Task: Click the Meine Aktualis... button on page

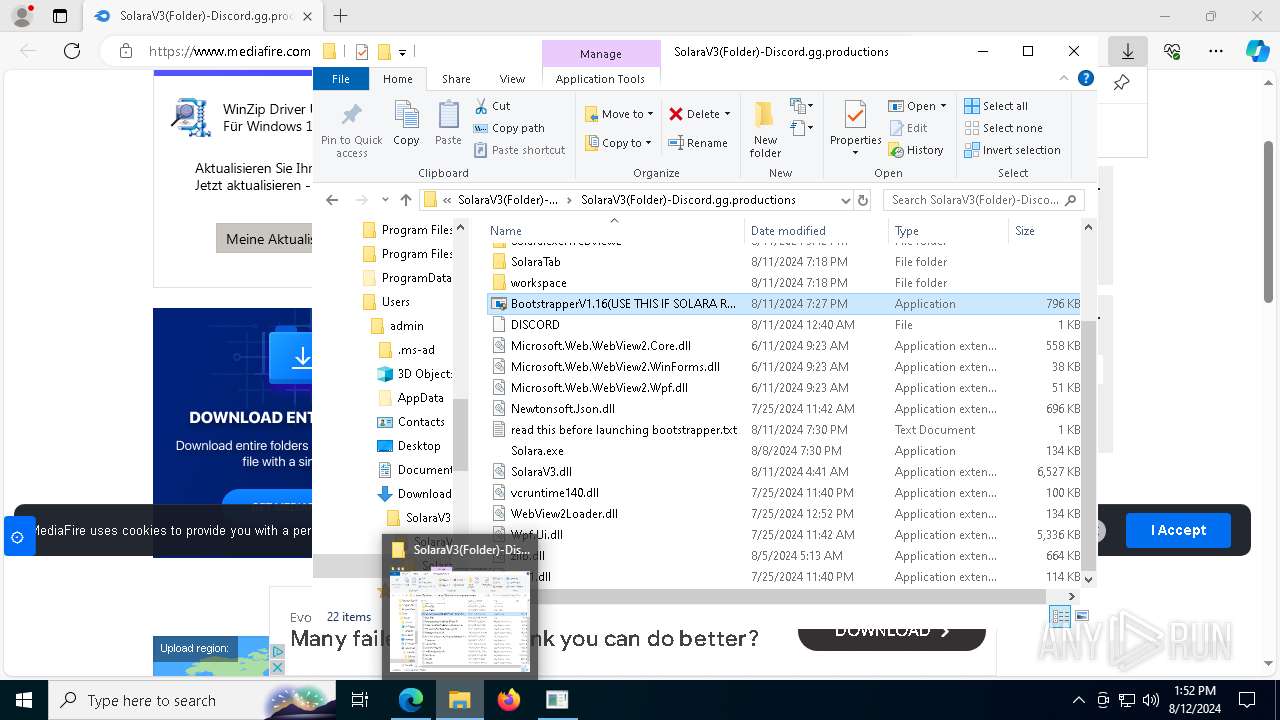Action: click(x=265, y=239)
